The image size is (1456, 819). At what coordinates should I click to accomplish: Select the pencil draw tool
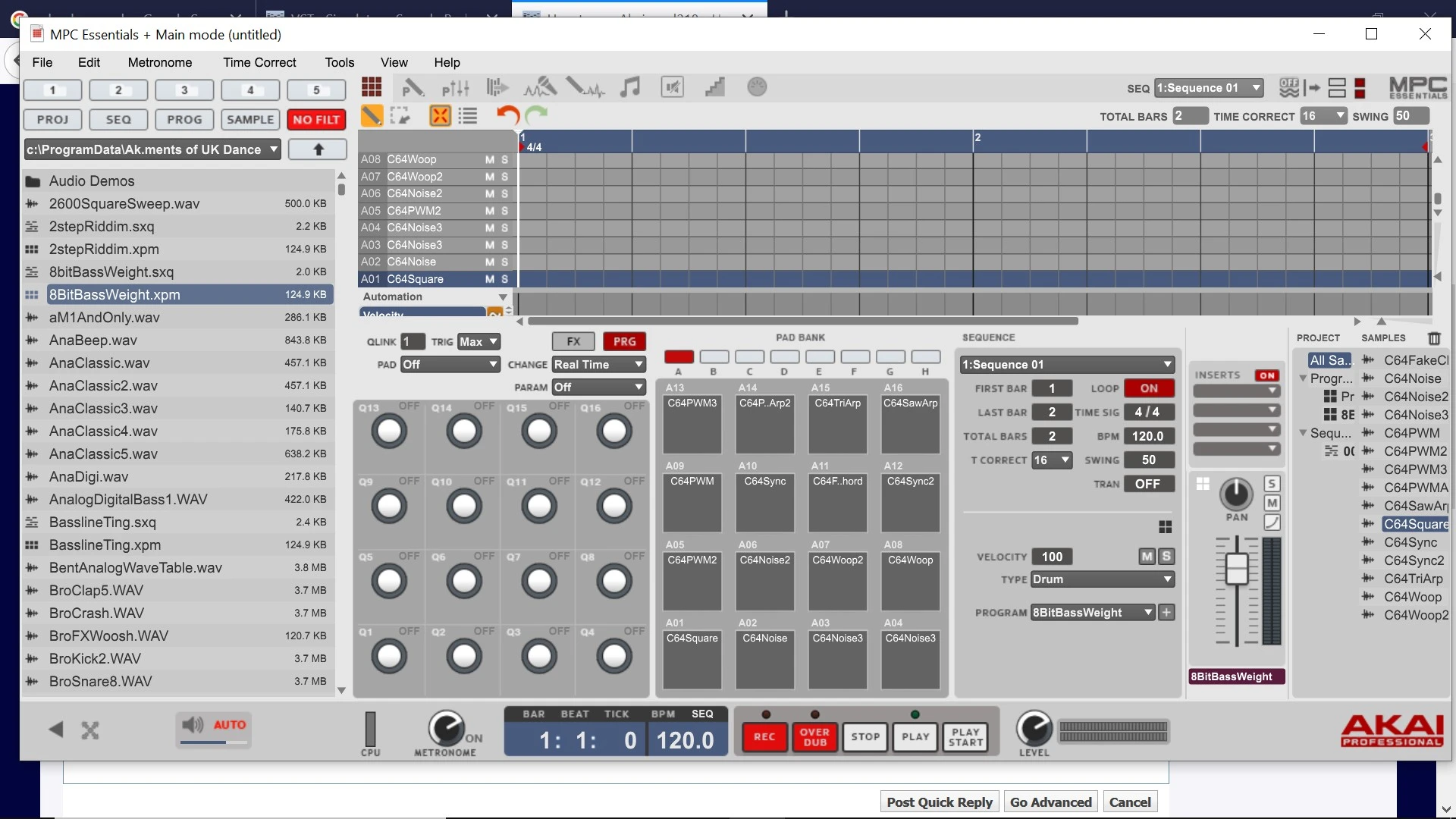point(372,115)
